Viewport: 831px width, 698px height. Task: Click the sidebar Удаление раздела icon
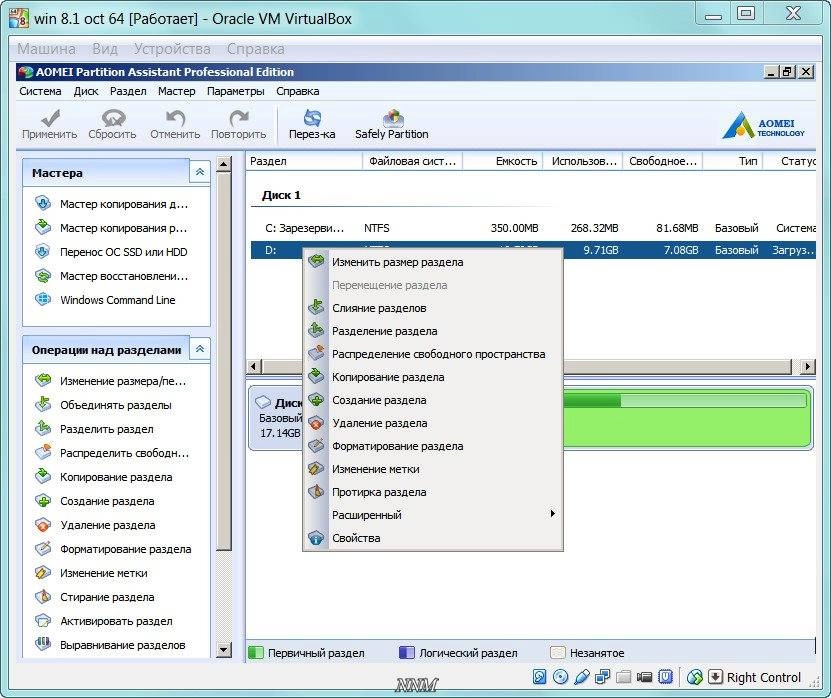pyautogui.click(x=43, y=525)
